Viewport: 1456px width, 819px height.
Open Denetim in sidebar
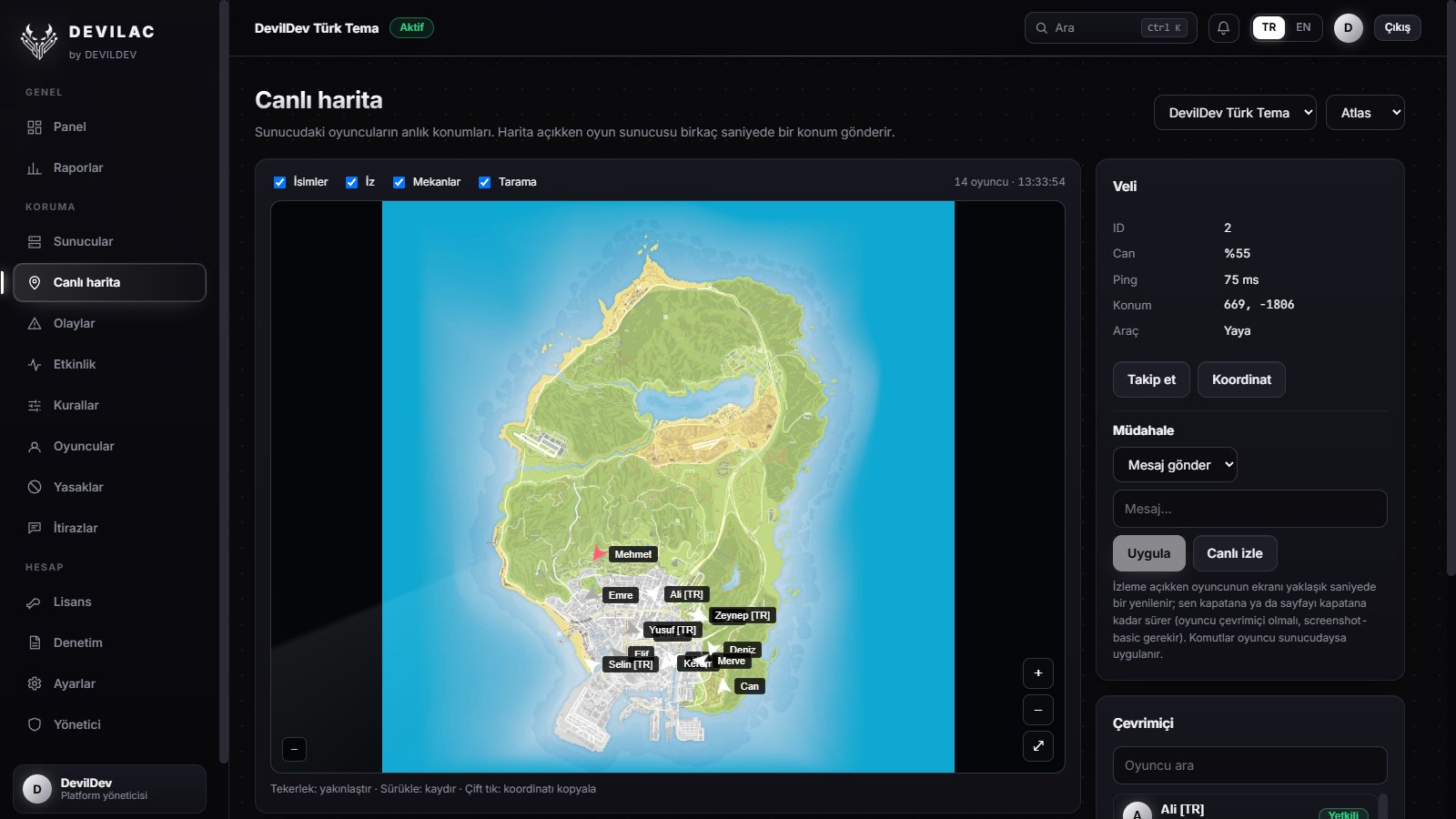pos(109,643)
